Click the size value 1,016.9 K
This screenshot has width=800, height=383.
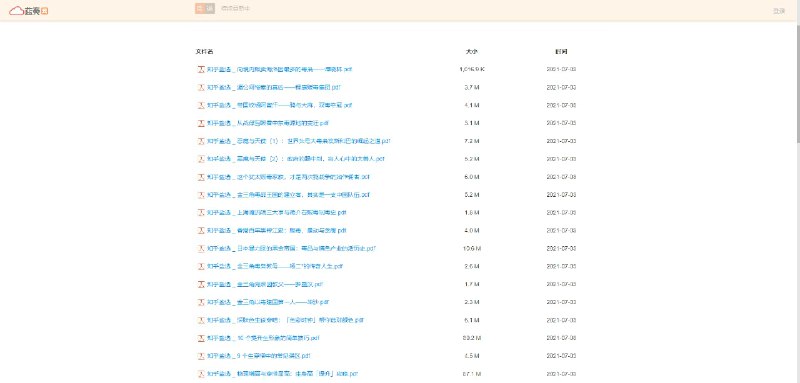(x=471, y=69)
